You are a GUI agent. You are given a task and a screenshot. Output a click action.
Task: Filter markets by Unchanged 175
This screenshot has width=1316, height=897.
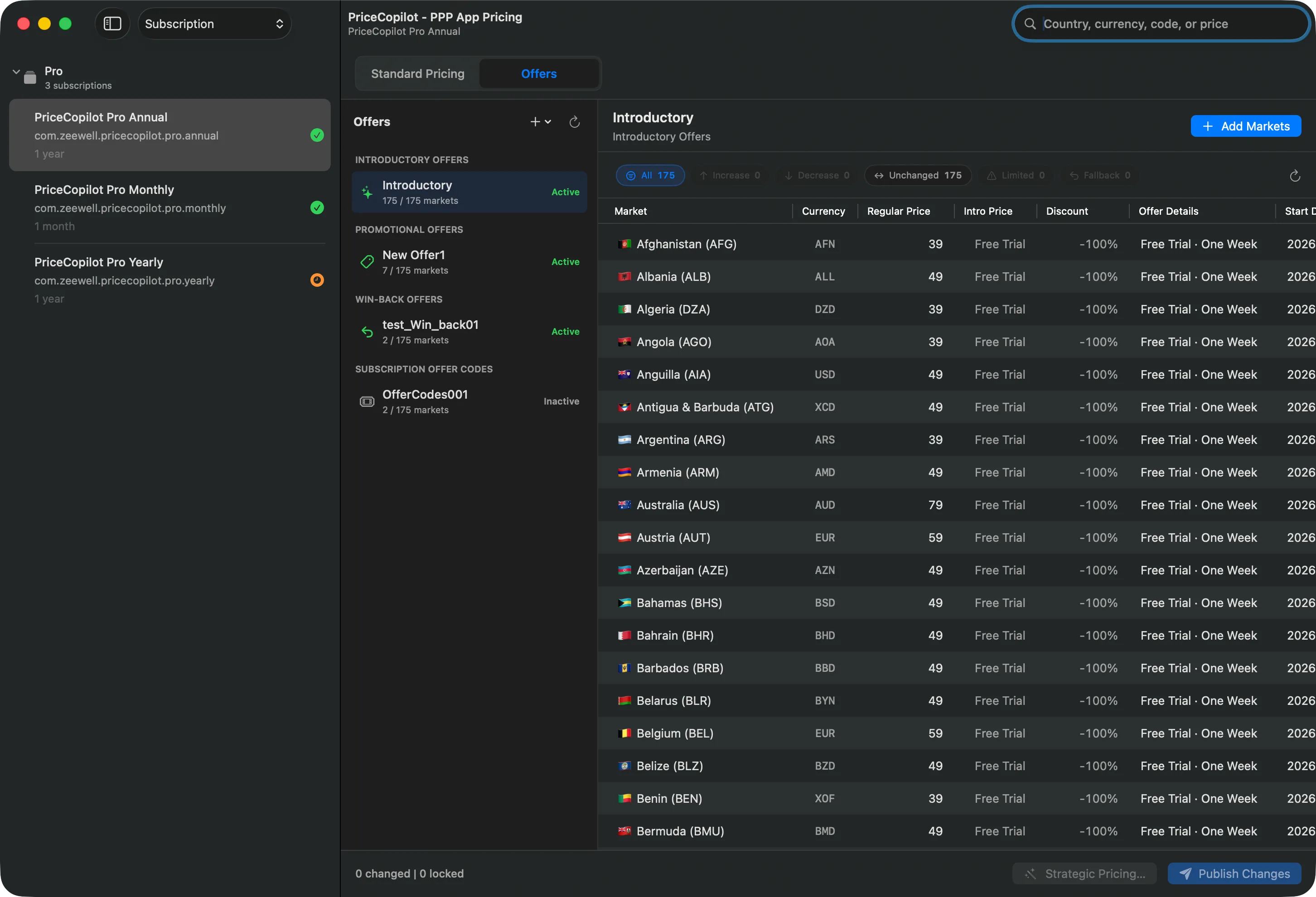click(917, 175)
